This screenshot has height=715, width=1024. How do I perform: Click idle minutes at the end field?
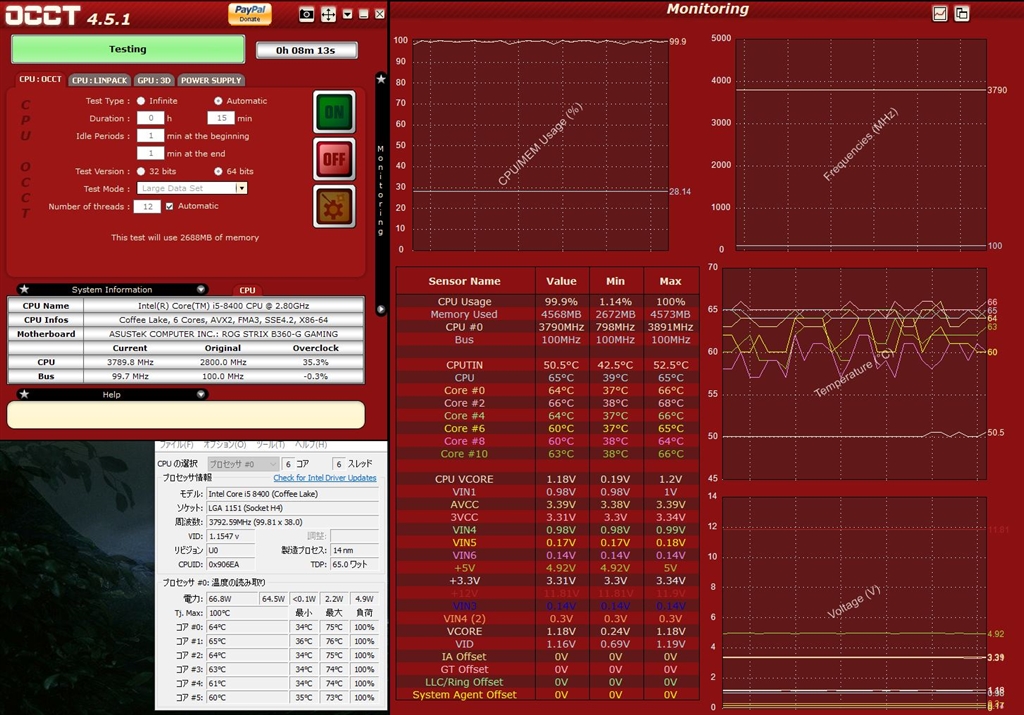(x=150, y=153)
